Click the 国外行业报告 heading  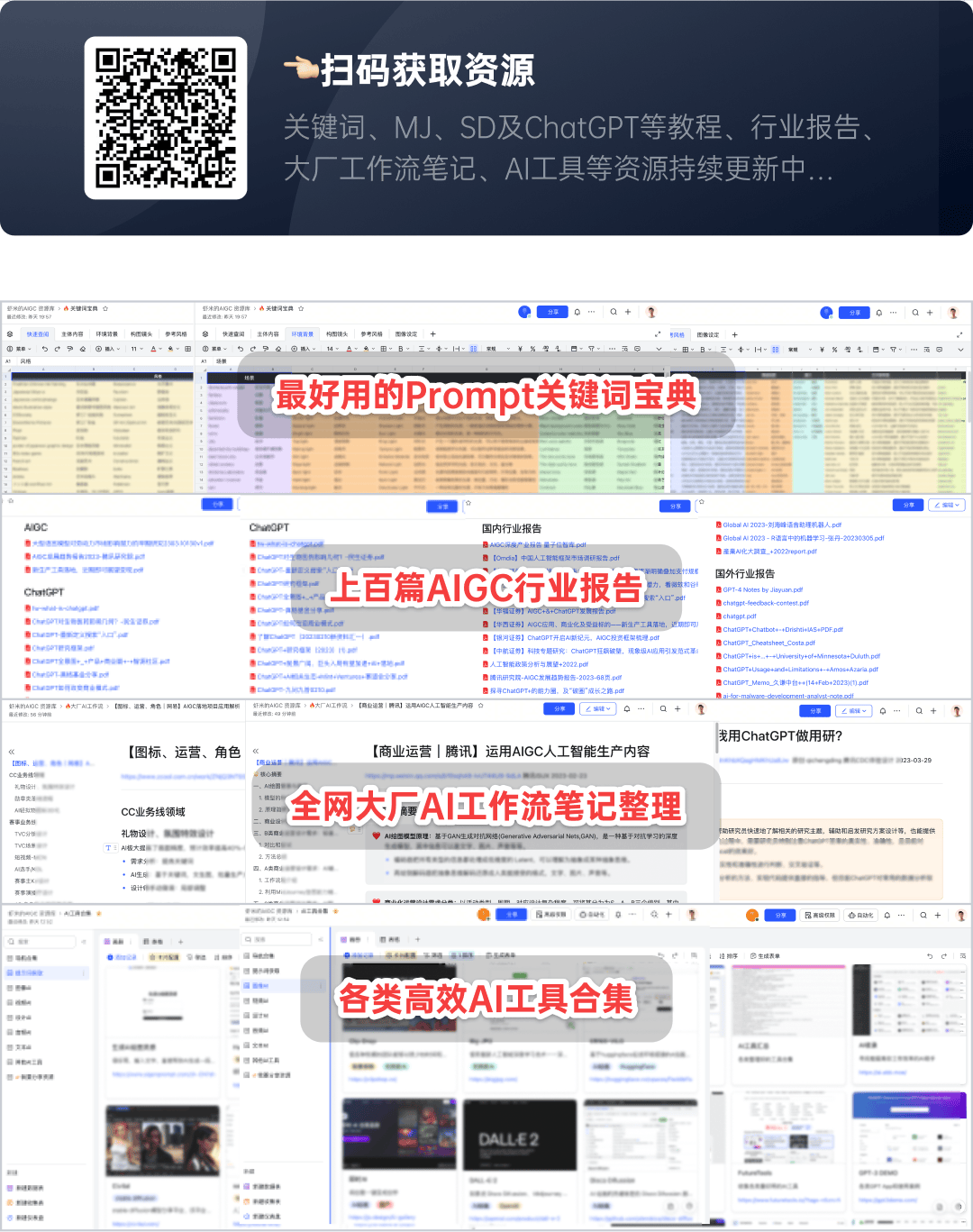(745, 573)
